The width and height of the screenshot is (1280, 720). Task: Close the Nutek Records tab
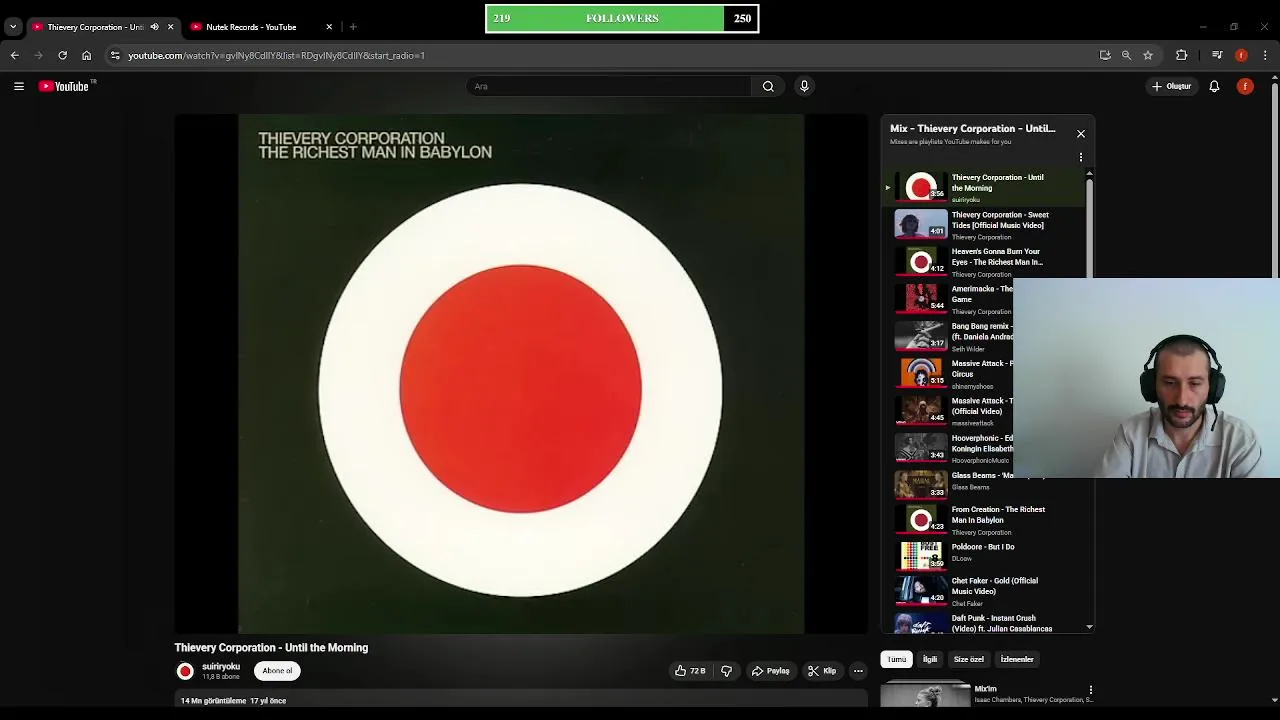tap(329, 27)
